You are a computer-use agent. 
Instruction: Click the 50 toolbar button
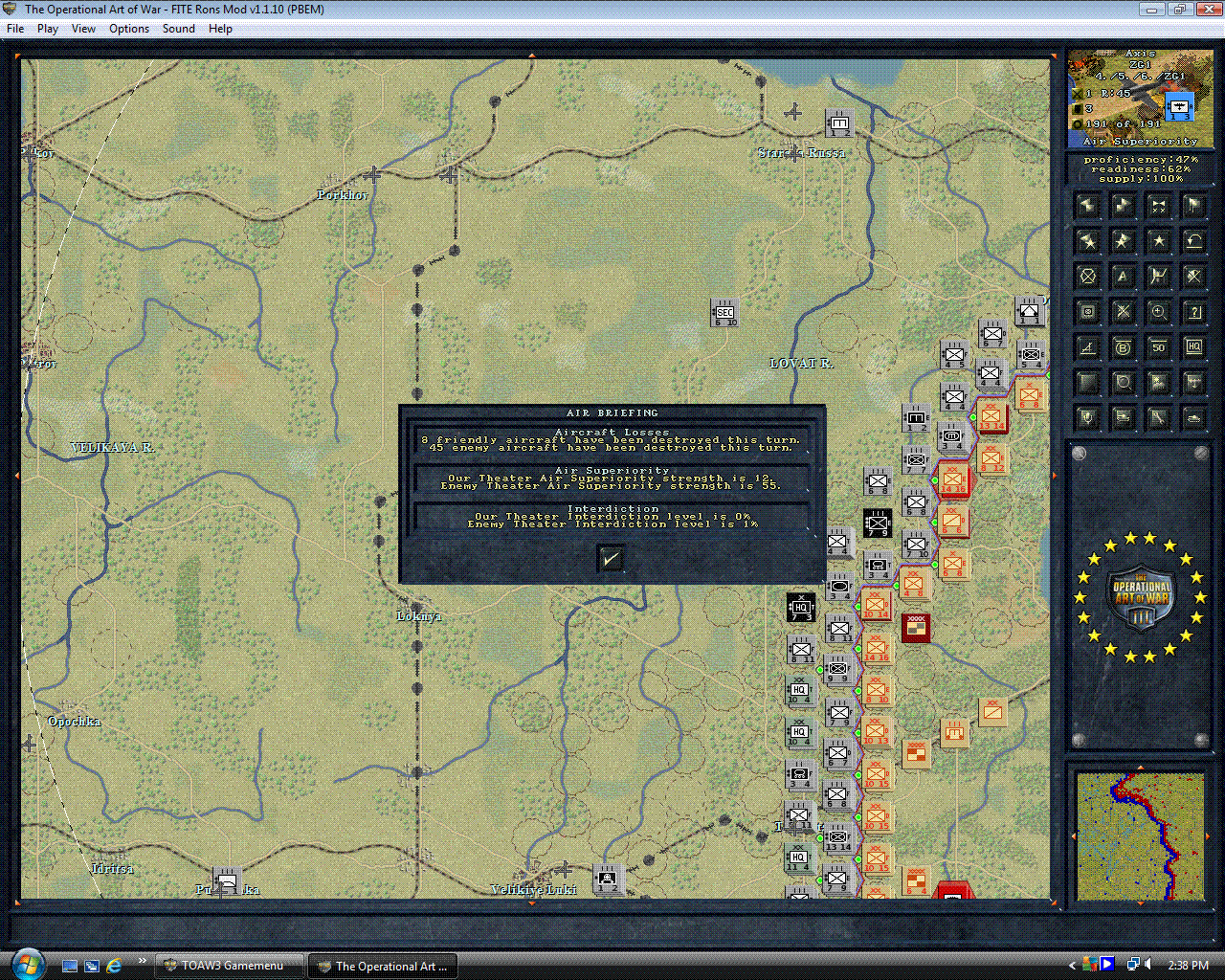click(1158, 347)
